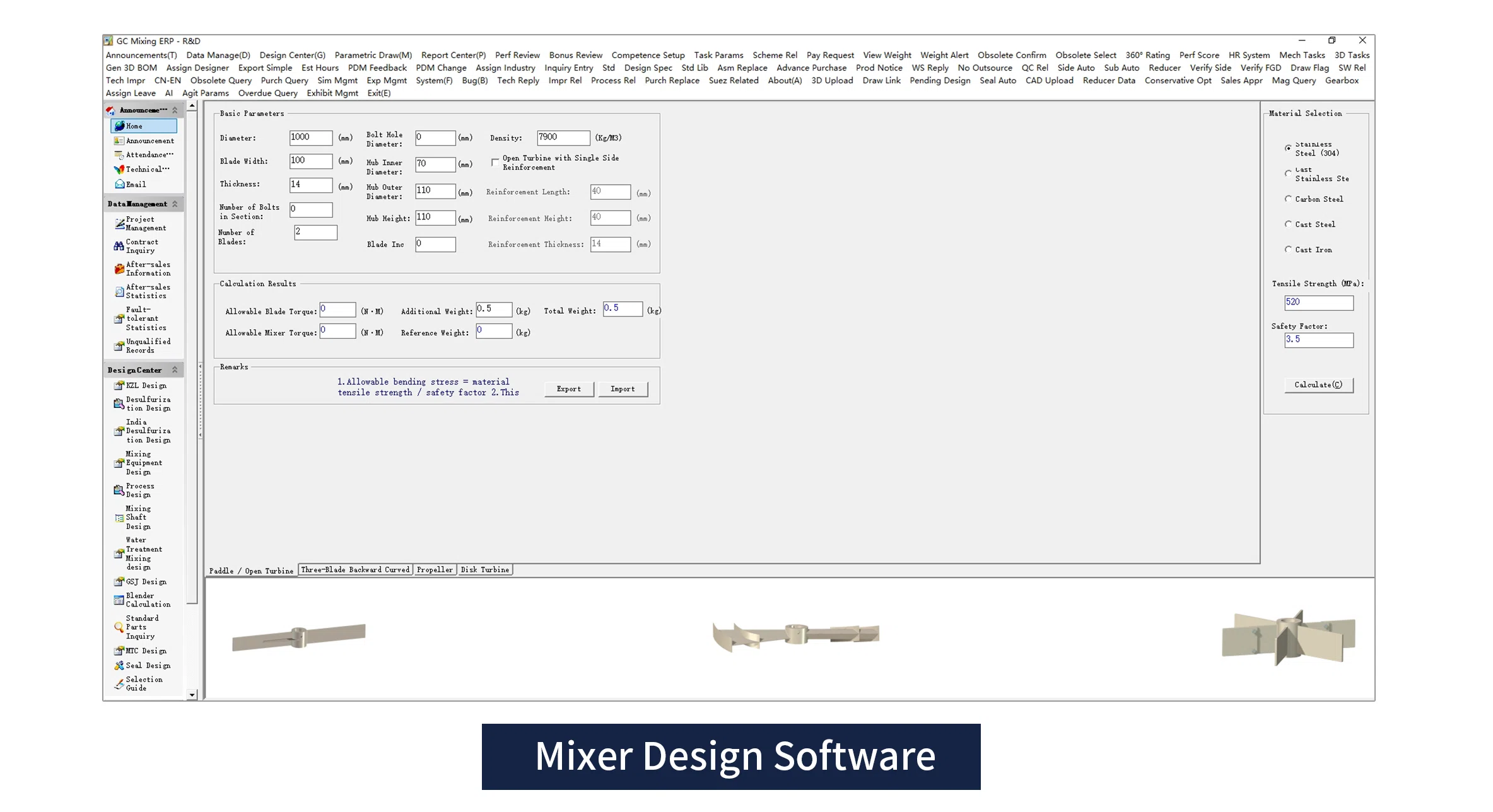1493x812 pixels.
Task: Switch to the Propeller tab
Action: pos(434,569)
